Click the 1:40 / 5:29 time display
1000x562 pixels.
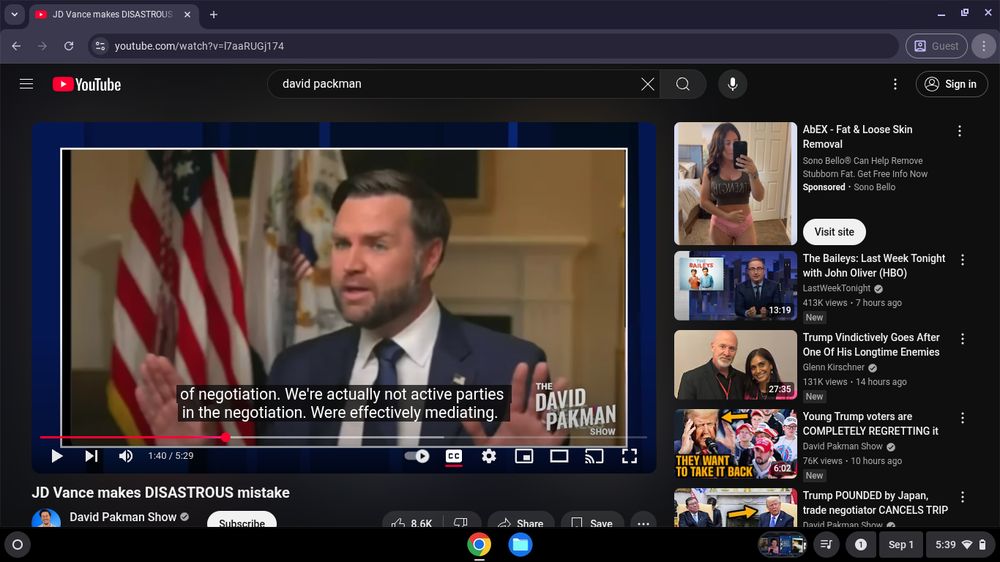[171, 456]
